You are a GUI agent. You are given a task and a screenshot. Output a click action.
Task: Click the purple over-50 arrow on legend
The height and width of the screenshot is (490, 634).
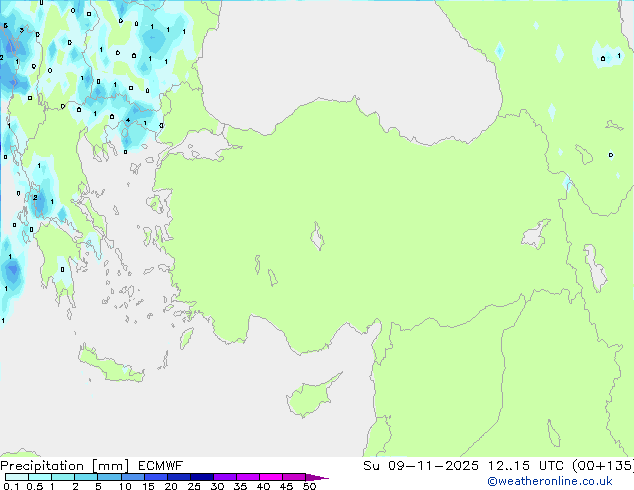[x=317, y=477]
